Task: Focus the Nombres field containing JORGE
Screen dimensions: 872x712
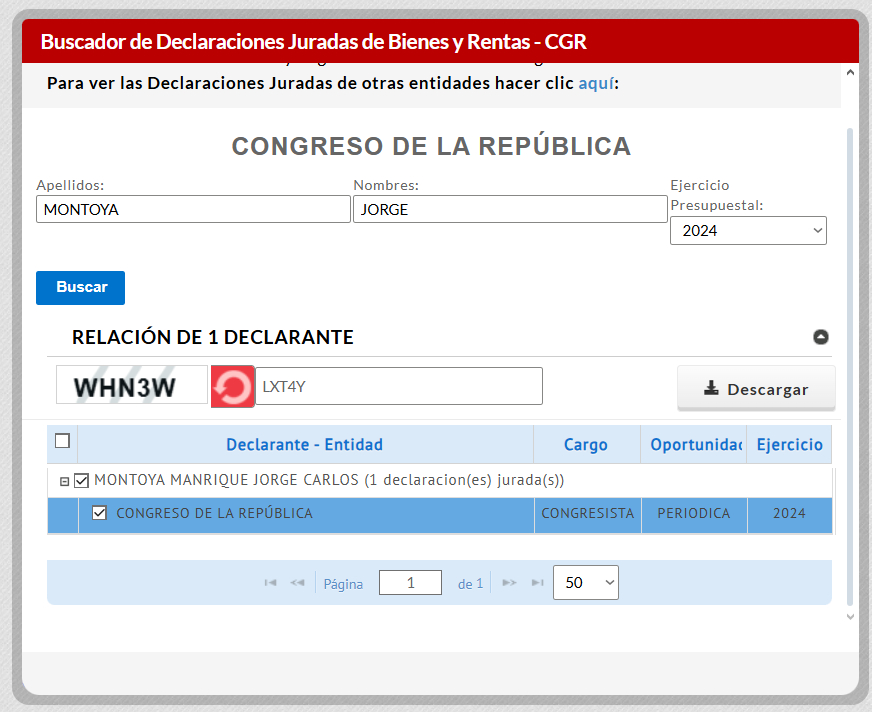Action: (x=510, y=209)
